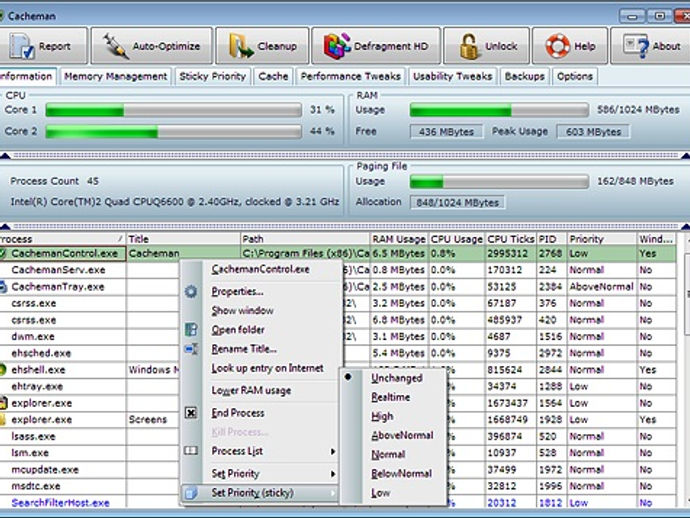The width and height of the screenshot is (690, 518).
Task: Sort by the CPU Usage column header
Action: [x=456, y=239]
